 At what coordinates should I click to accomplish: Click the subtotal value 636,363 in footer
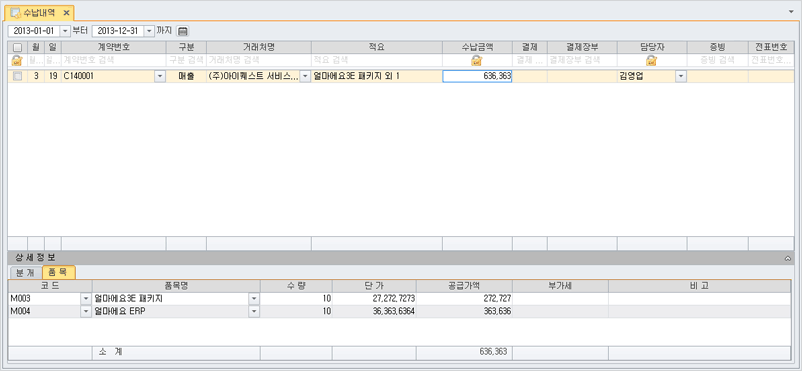(x=494, y=352)
